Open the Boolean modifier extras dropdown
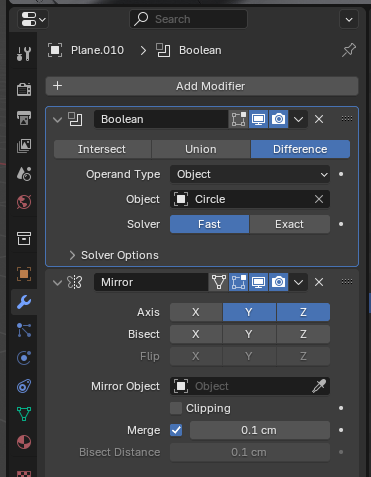 coord(298,119)
